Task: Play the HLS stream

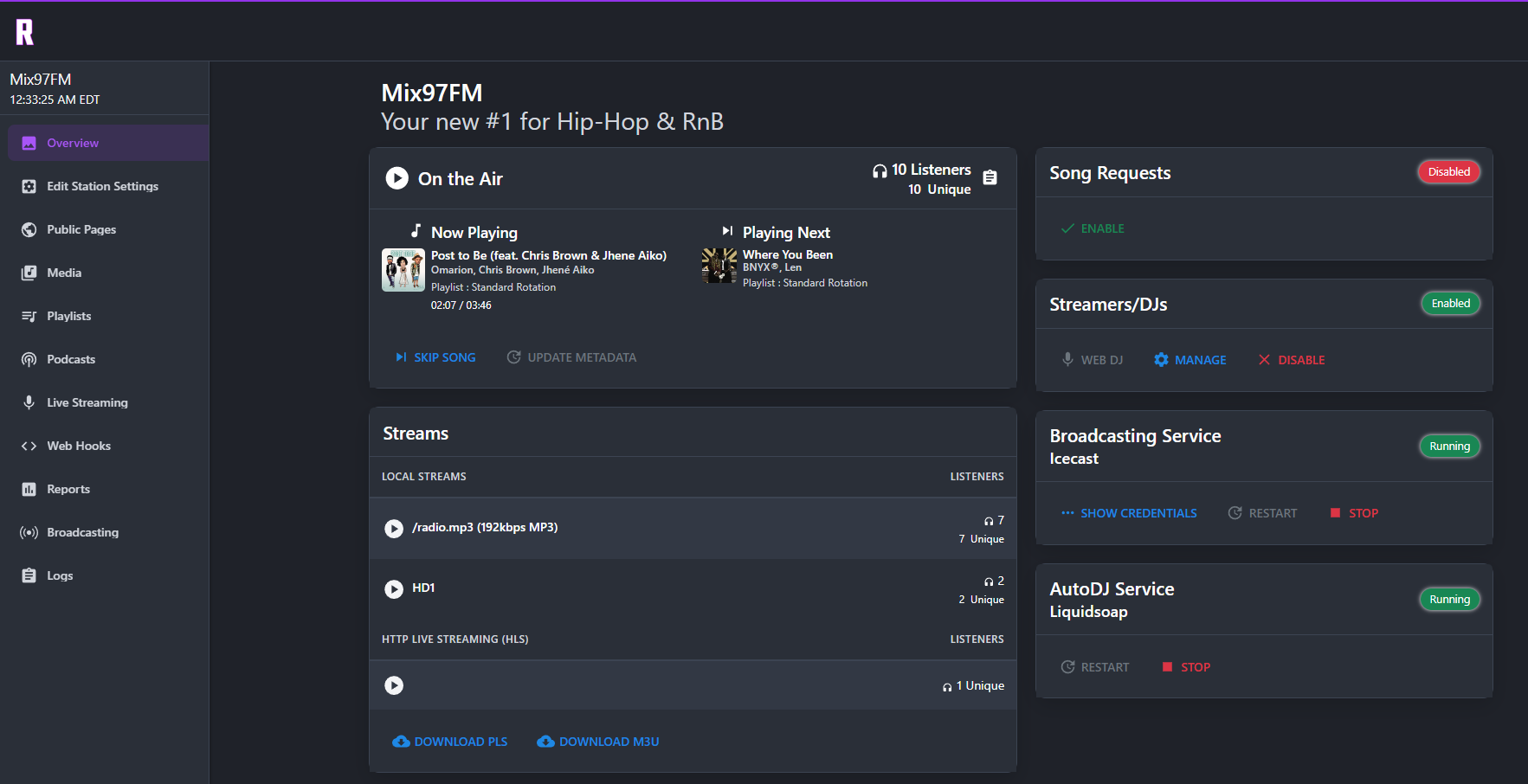Action: 394,685
